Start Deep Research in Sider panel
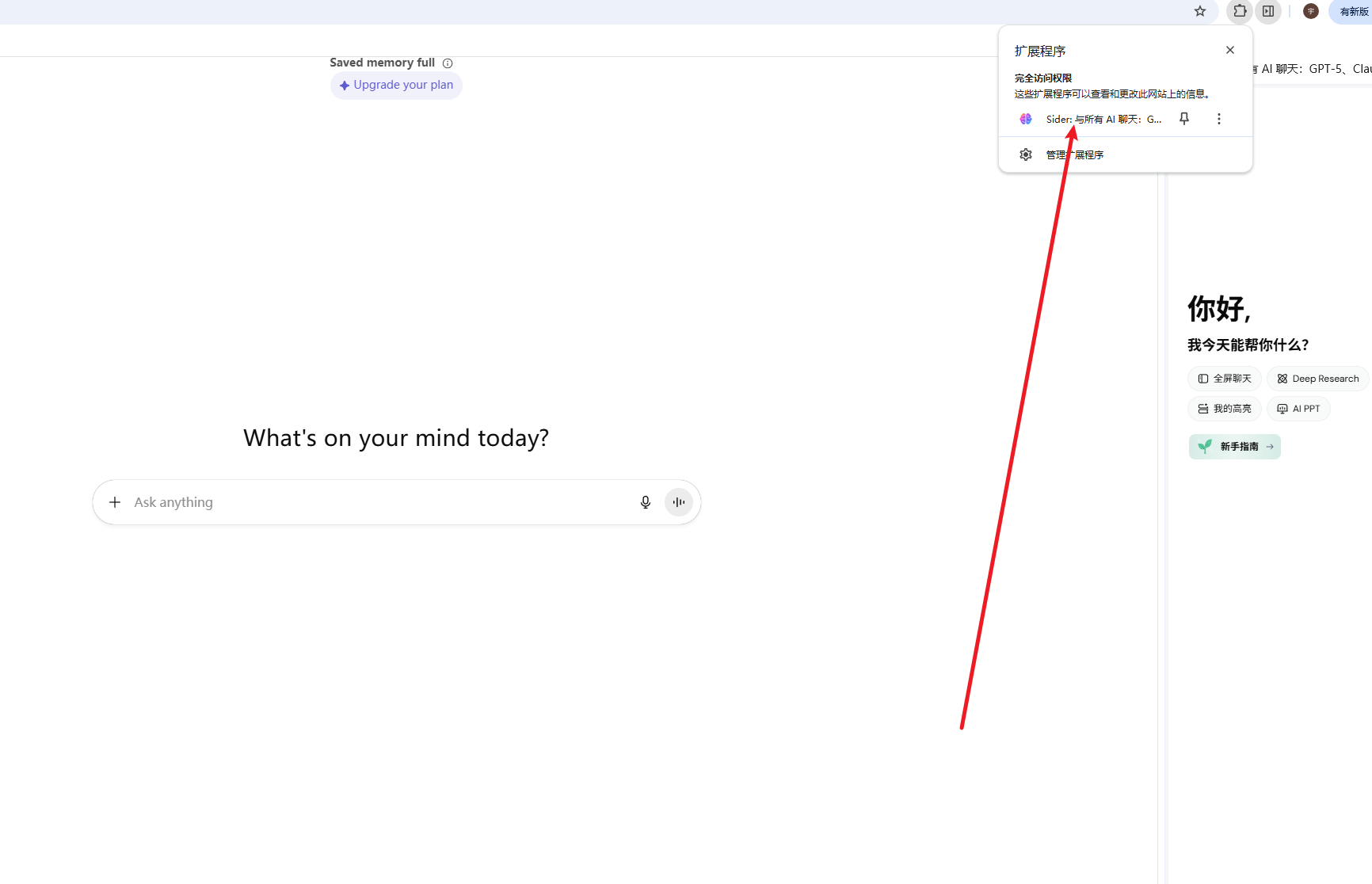The image size is (1372, 884). pos(1318,379)
